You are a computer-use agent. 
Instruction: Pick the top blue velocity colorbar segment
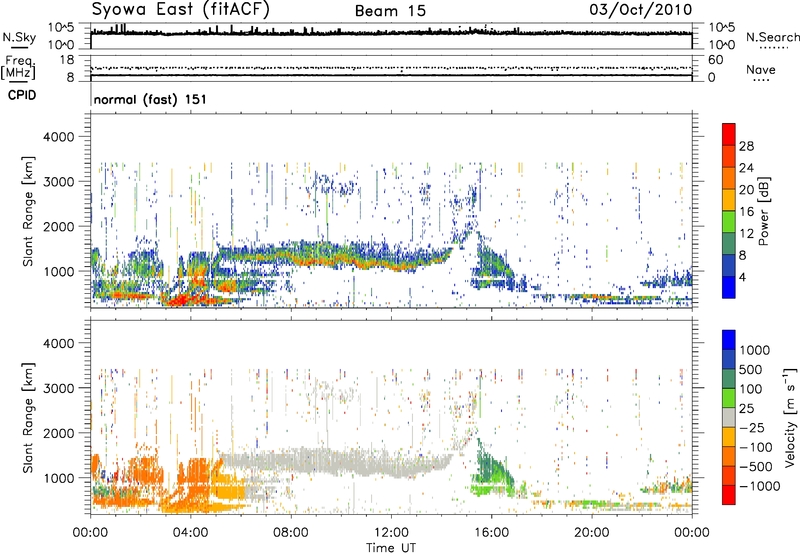pyautogui.click(x=729, y=340)
